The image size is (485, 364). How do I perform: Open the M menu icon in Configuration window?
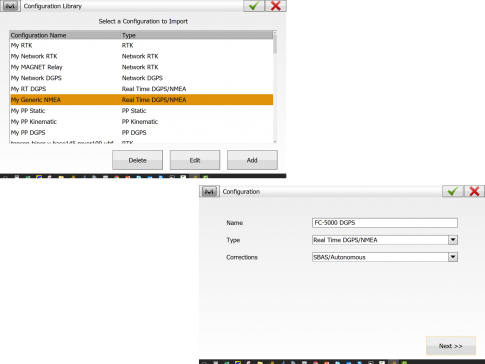pos(209,191)
